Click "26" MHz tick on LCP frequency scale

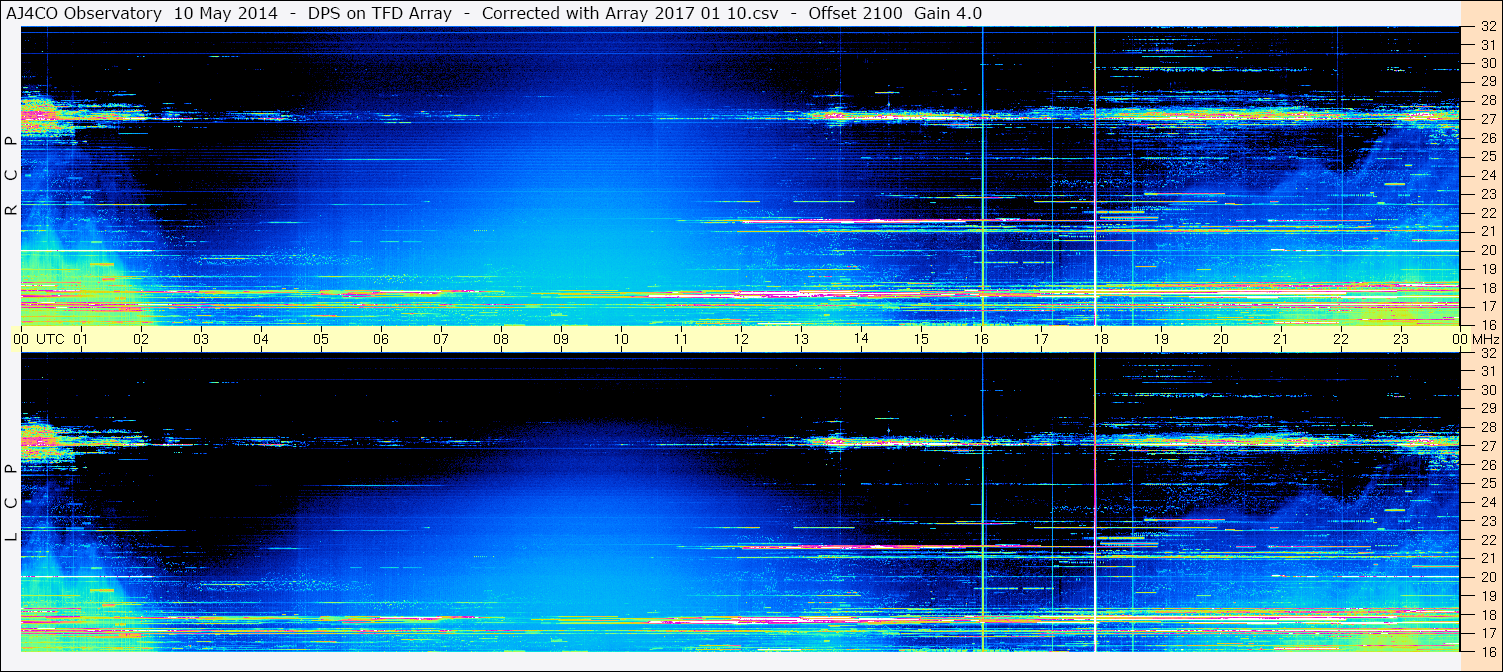(x=1488, y=465)
